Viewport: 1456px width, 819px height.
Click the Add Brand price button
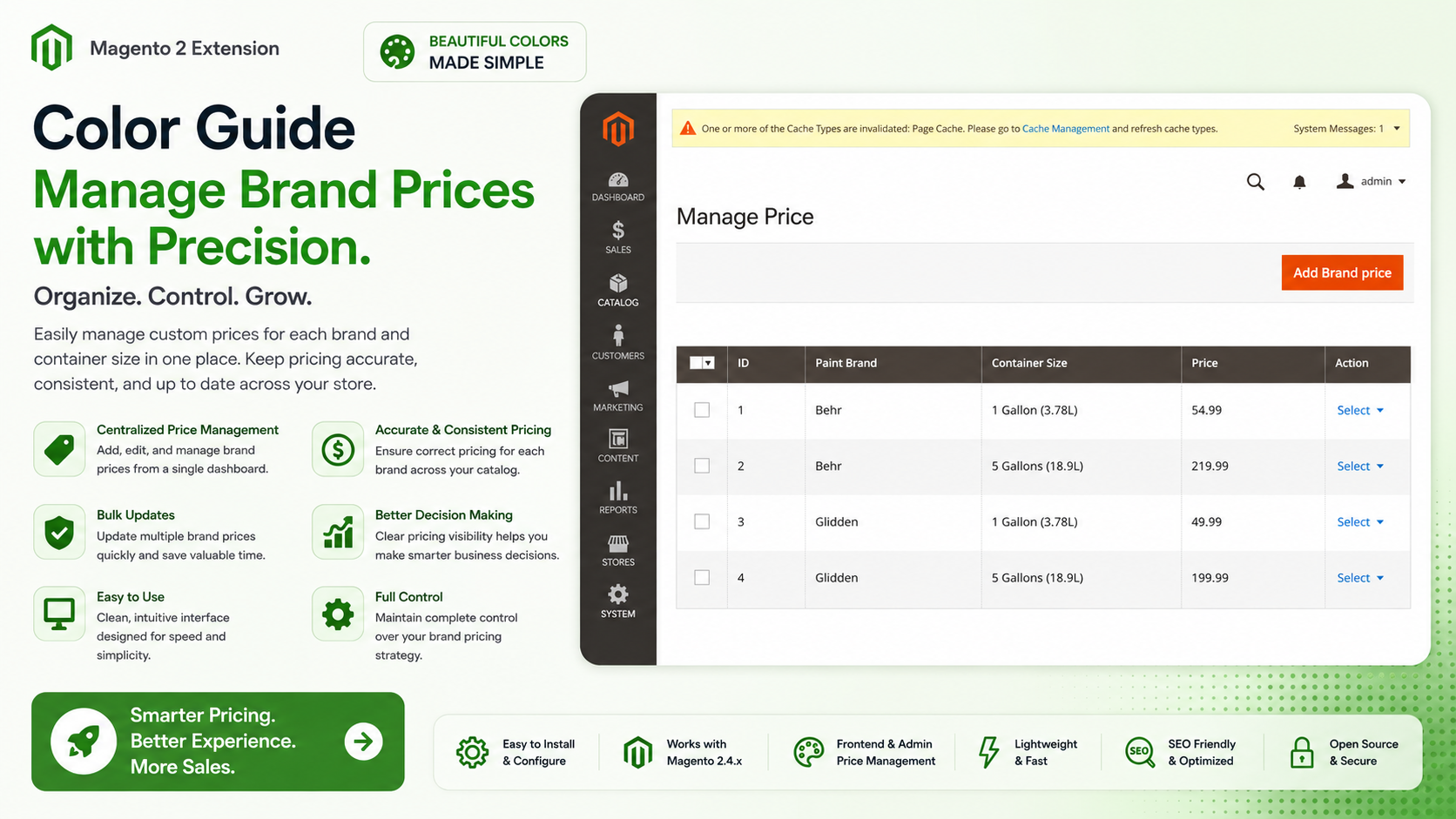click(x=1342, y=272)
